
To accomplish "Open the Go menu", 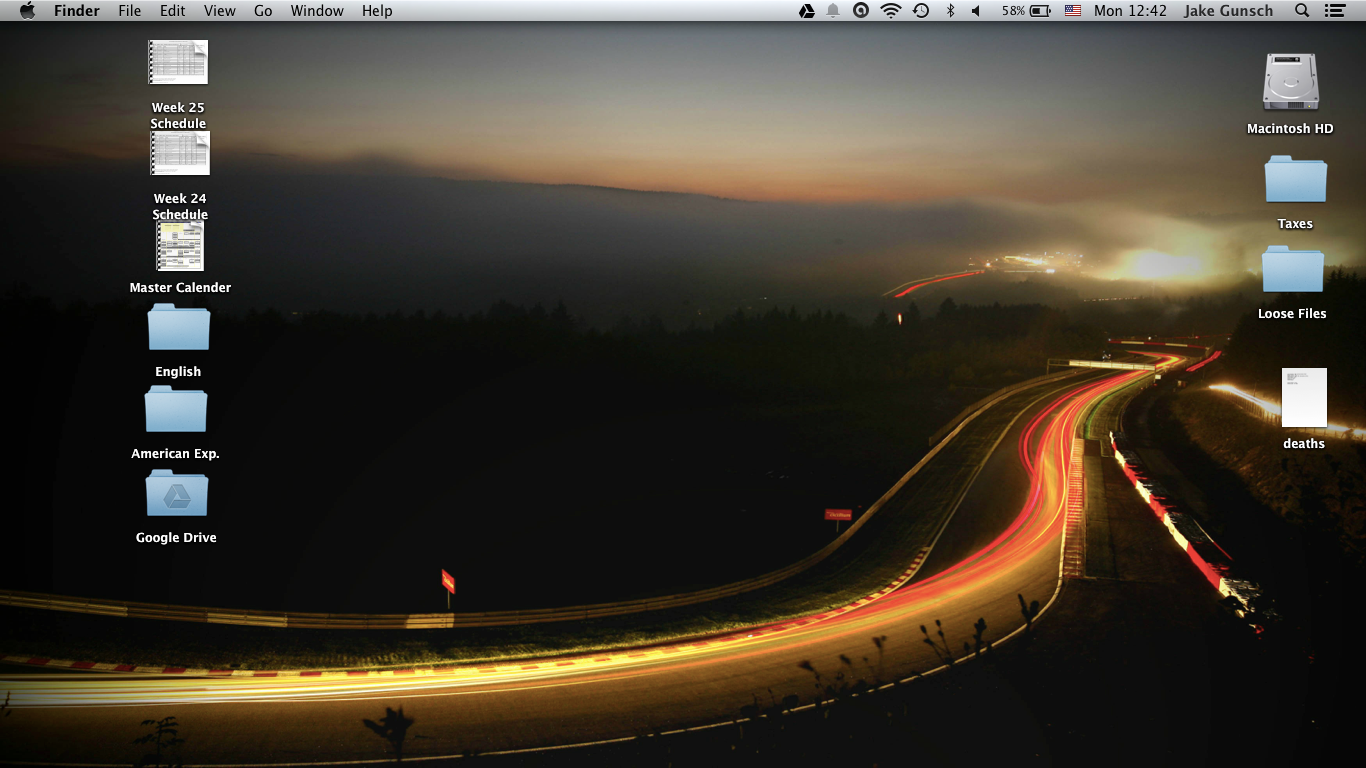I will pos(263,11).
